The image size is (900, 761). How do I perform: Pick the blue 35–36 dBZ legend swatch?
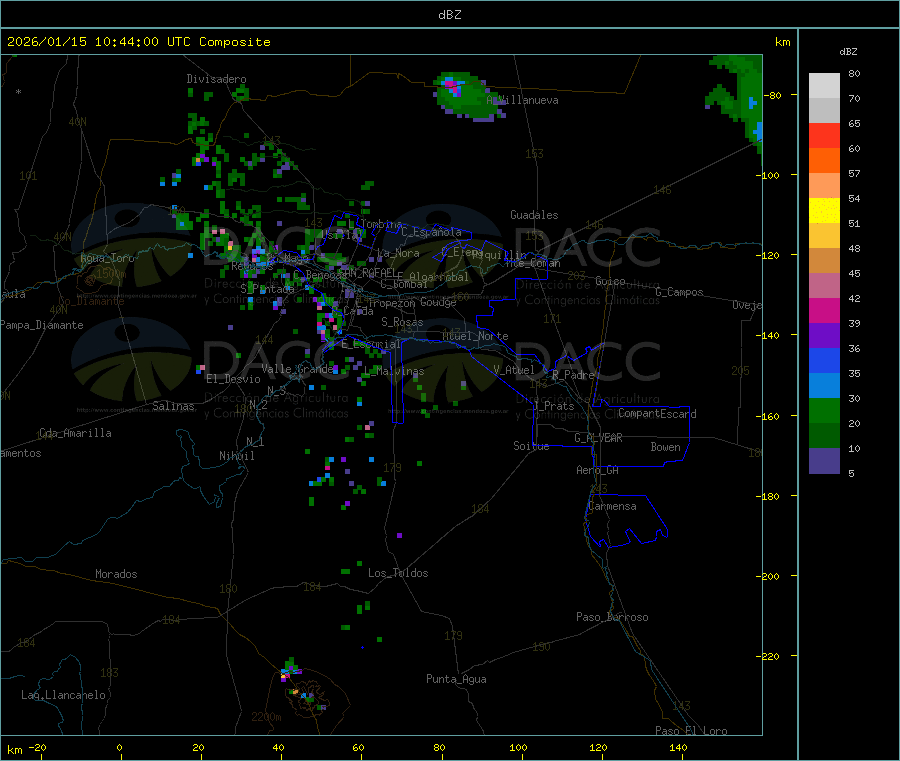click(824, 360)
